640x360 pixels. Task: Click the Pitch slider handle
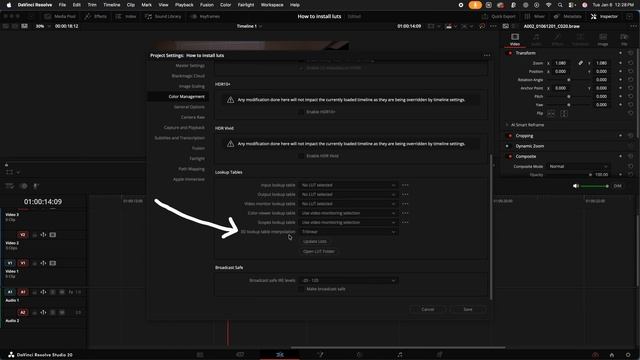pos(569,97)
